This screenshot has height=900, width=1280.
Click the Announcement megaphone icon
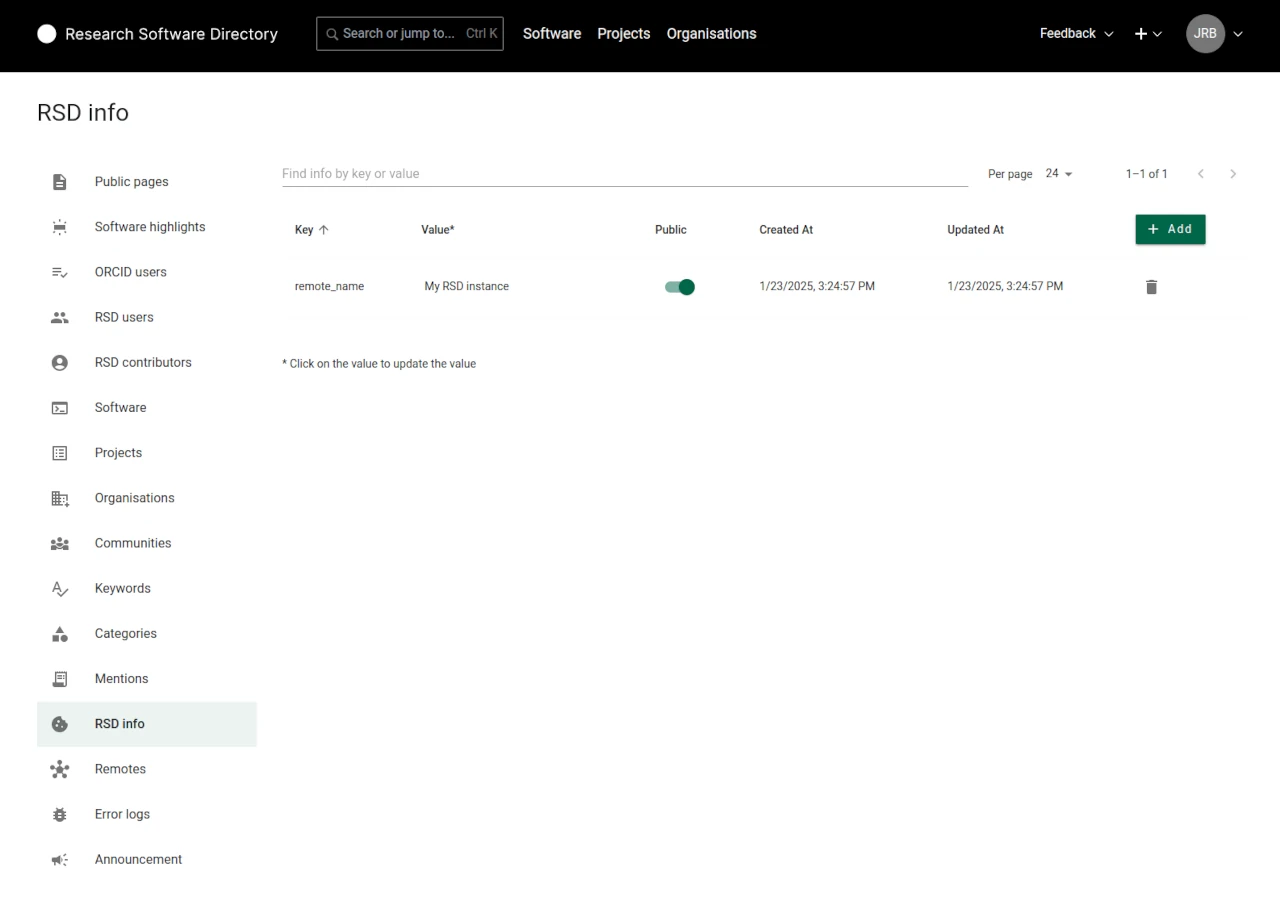(60, 860)
